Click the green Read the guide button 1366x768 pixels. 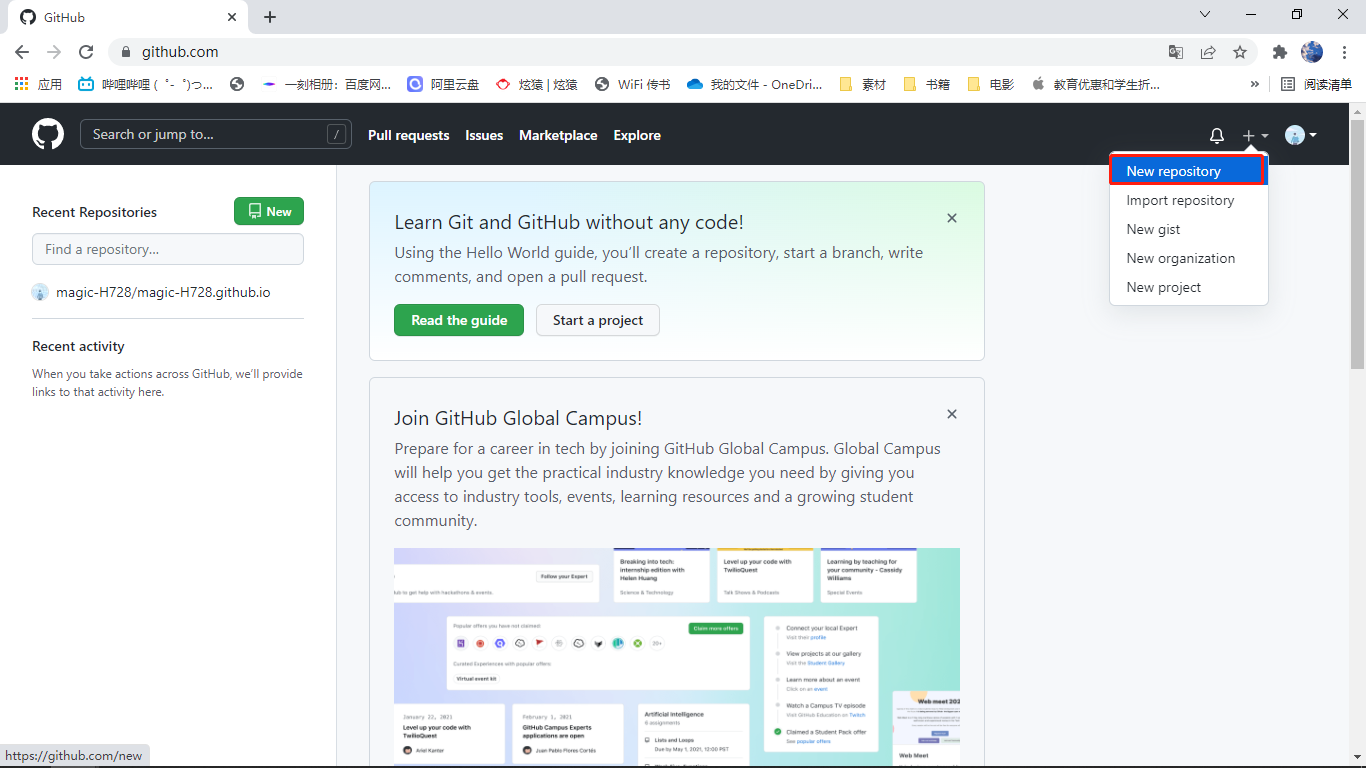coord(459,320)
